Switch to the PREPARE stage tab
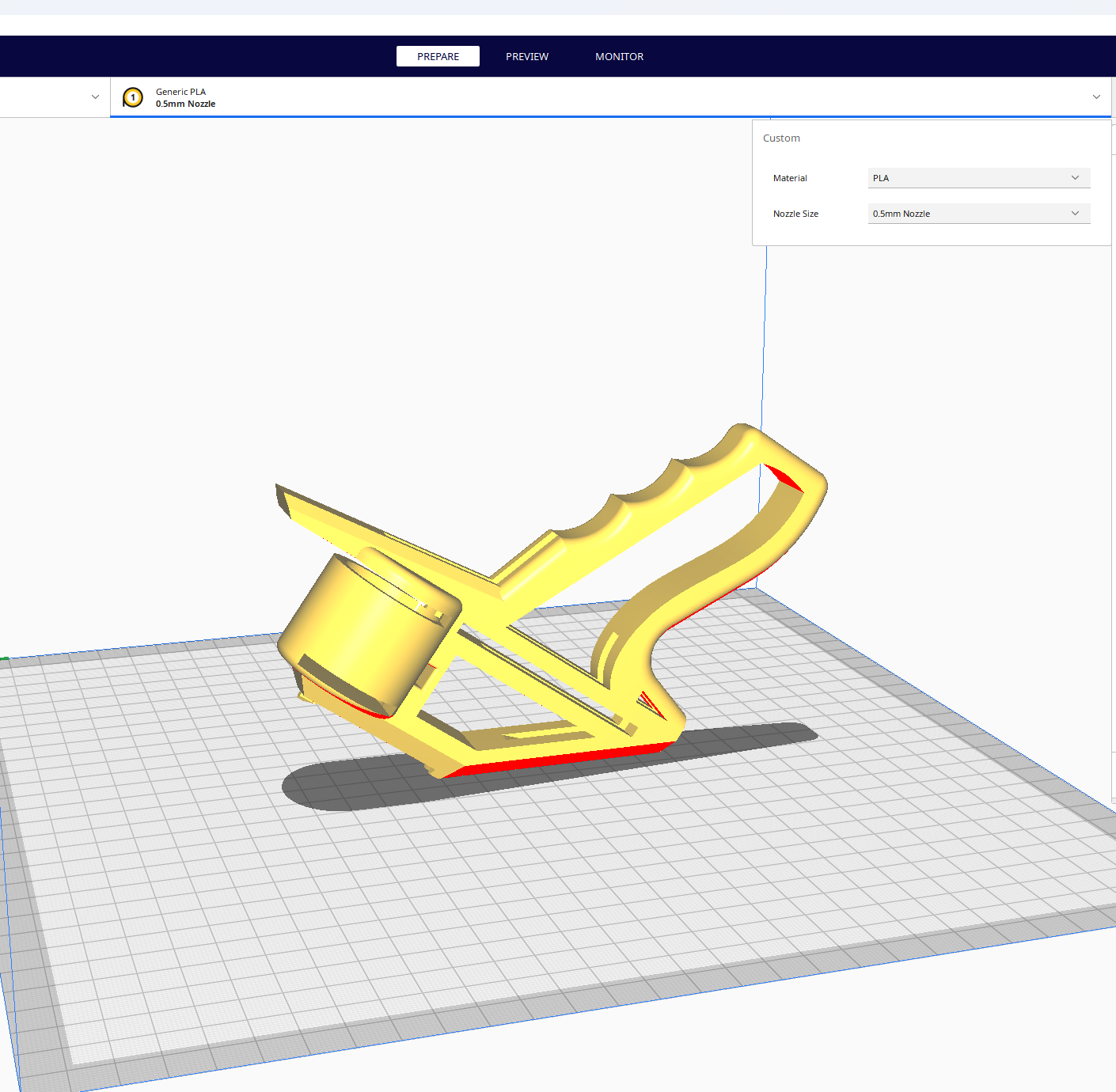This screenshot has width=1116, height=1092. tap(438, 56)
